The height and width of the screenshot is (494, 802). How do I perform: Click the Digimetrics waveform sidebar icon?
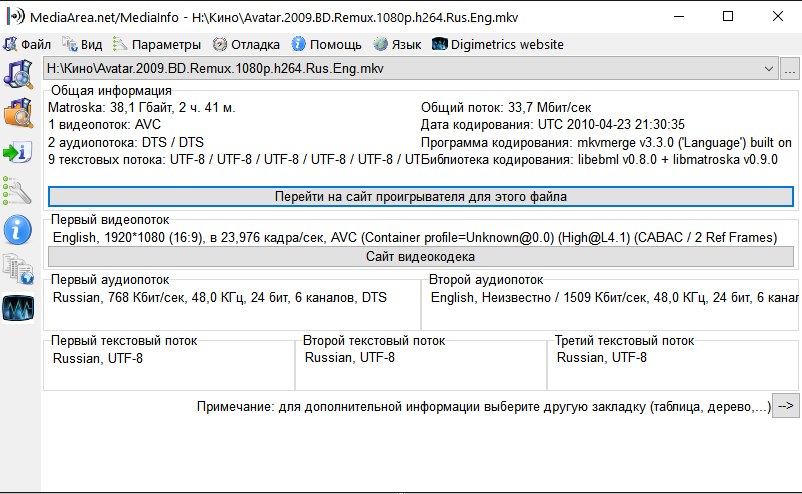point(19,307)
